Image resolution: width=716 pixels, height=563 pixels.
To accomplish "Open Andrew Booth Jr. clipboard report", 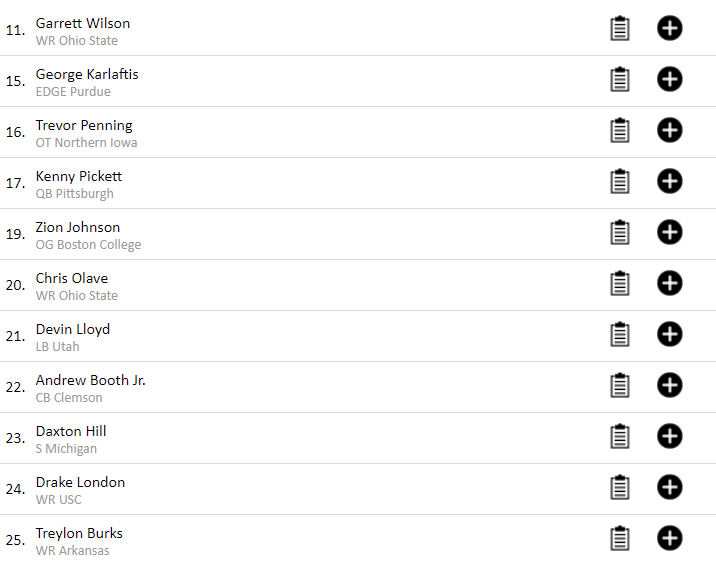I will click(620, 385).
